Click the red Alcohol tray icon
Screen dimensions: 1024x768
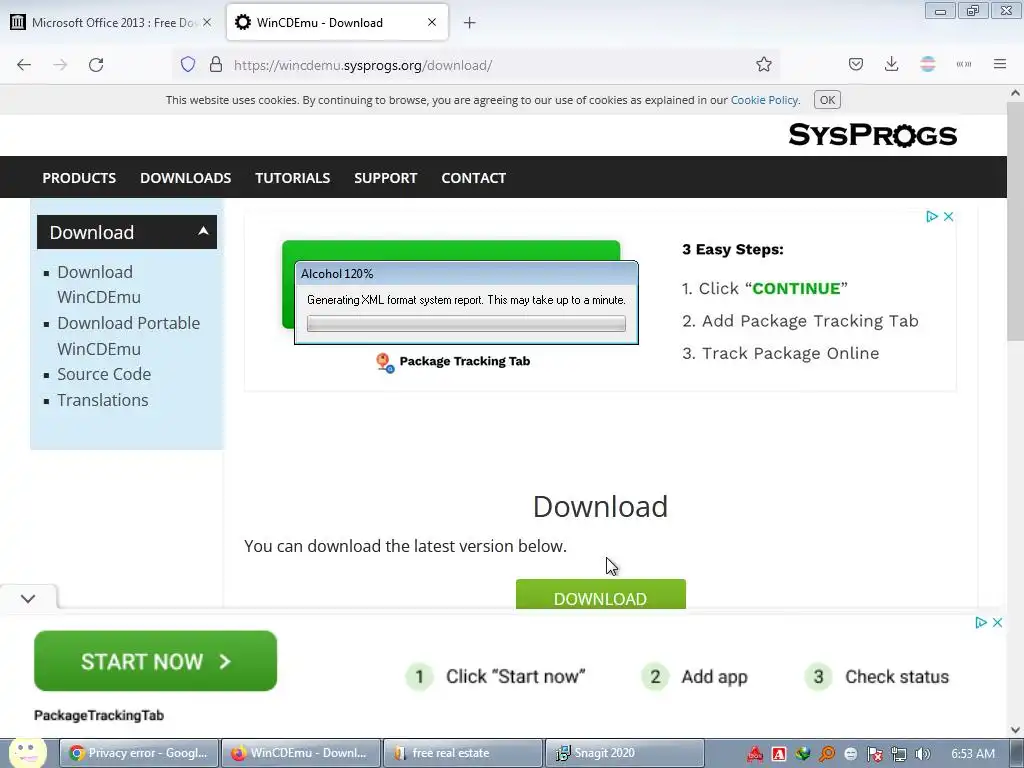755,754
